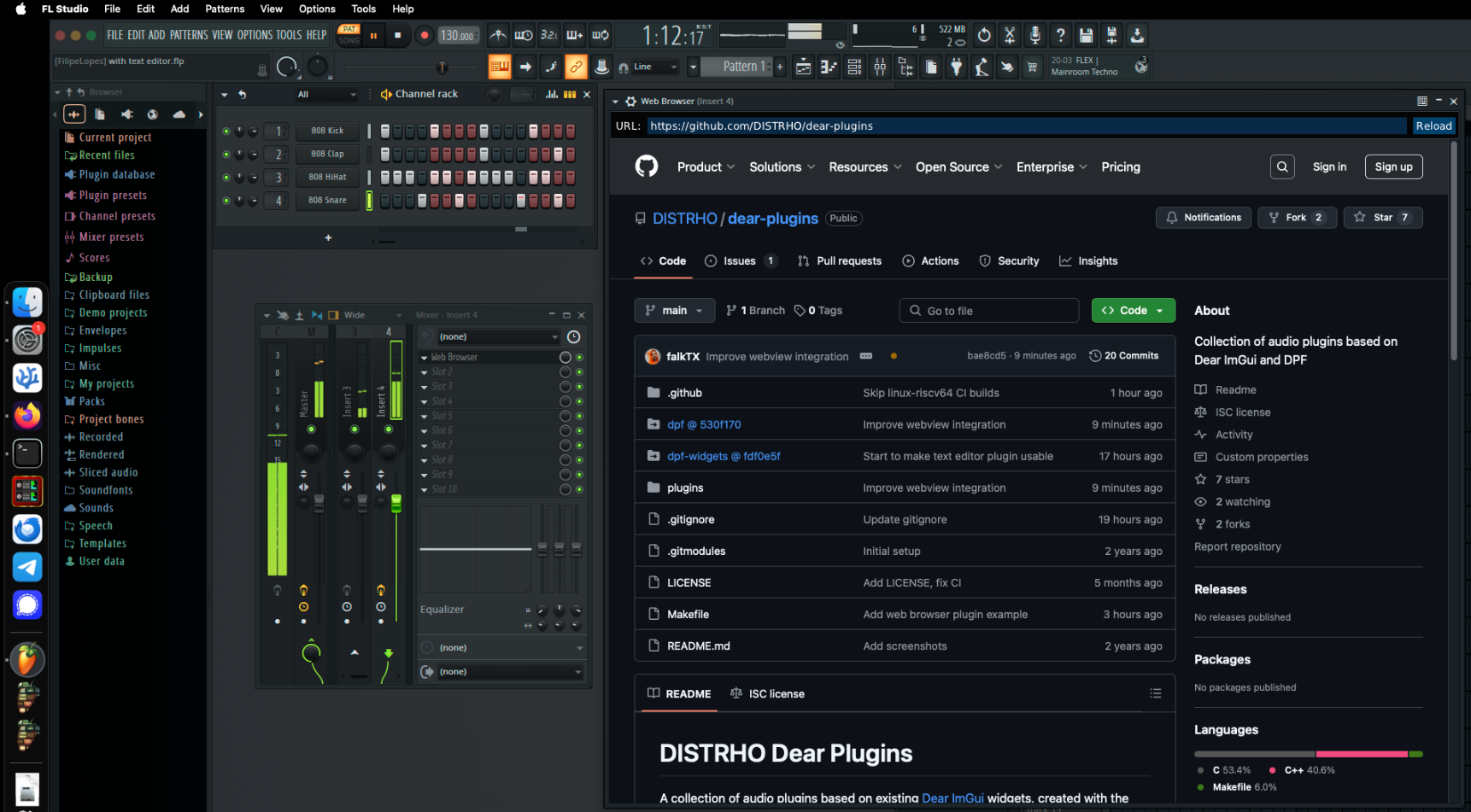Image resolution: width=1471 pixels, height=812 pixels.
Task: Click the loop recording icon
Action: 601,35
